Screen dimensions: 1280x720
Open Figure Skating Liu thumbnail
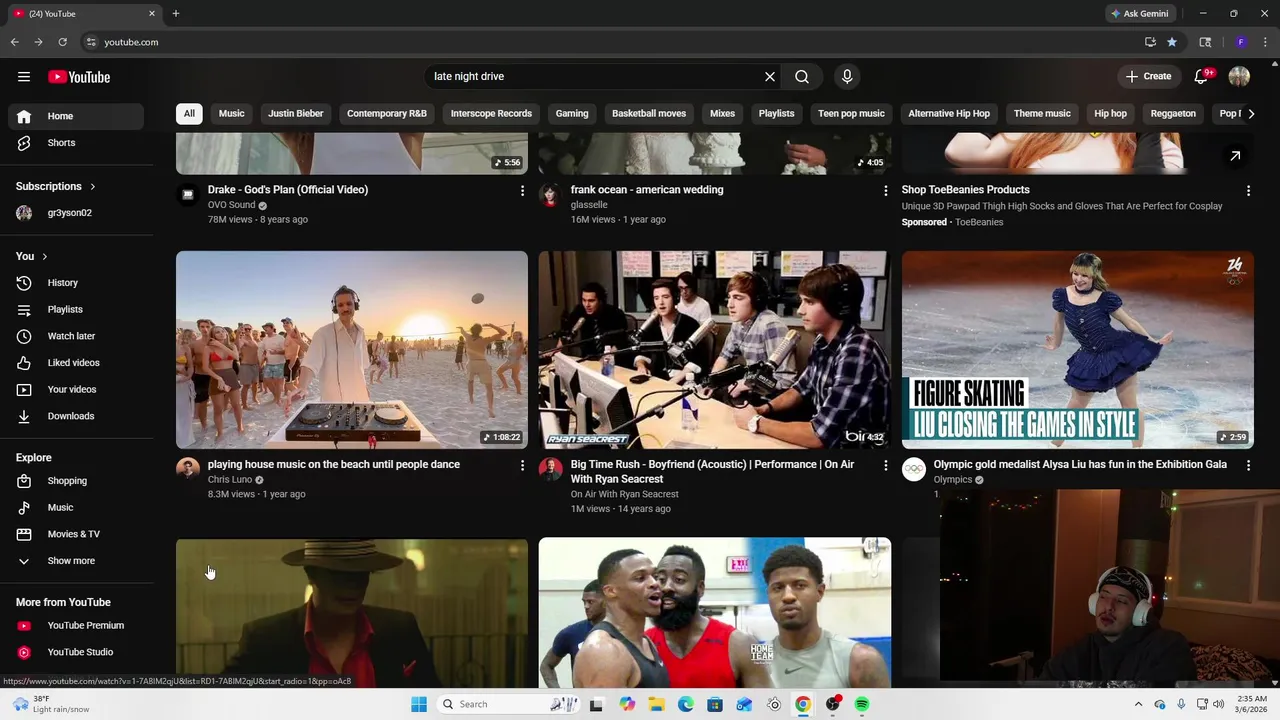pyautogui.click(x=1078, y=350)
